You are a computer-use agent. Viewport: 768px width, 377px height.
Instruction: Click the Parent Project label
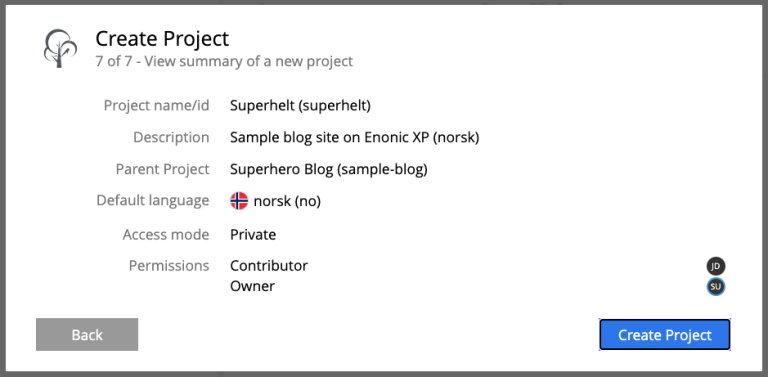click(162, 169)
